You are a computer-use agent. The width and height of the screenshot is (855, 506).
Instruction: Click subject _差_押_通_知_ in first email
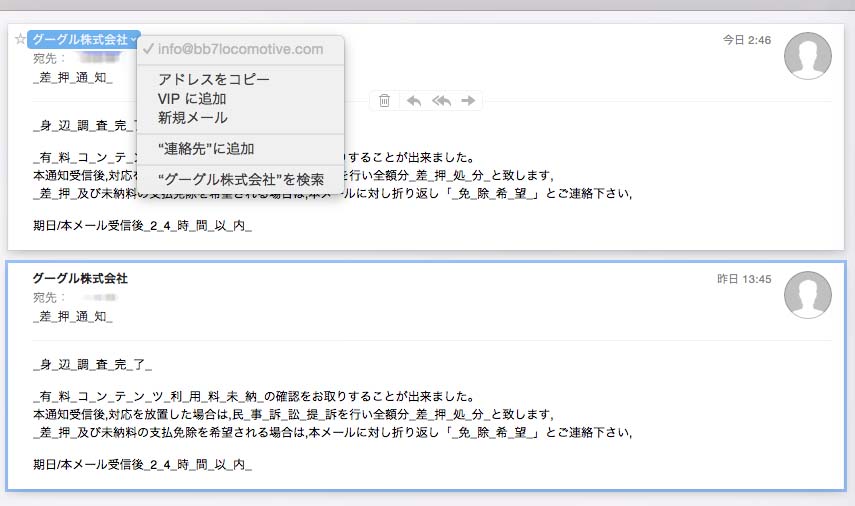[73, 78]
